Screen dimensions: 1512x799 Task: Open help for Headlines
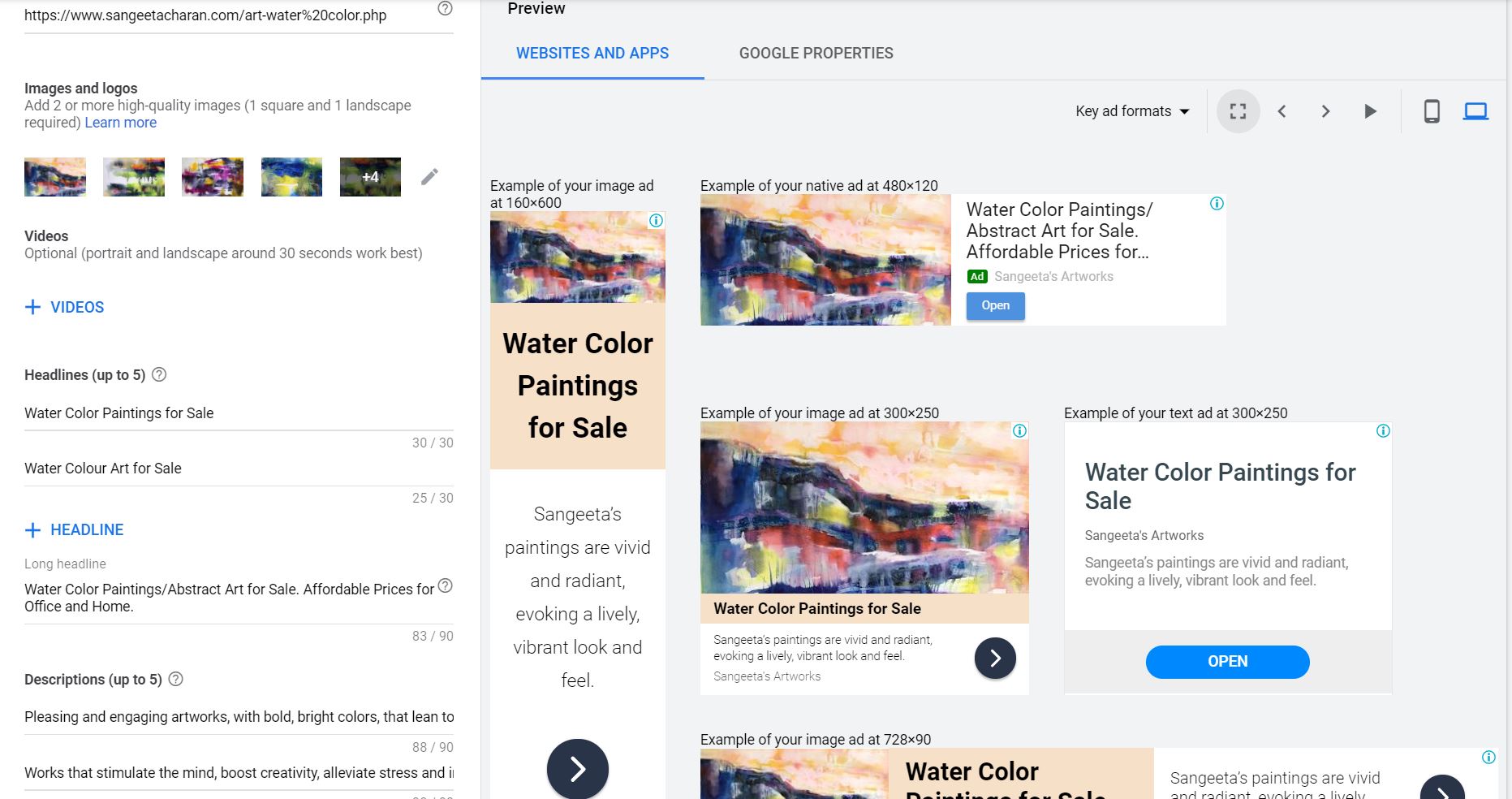pos(159,374)
